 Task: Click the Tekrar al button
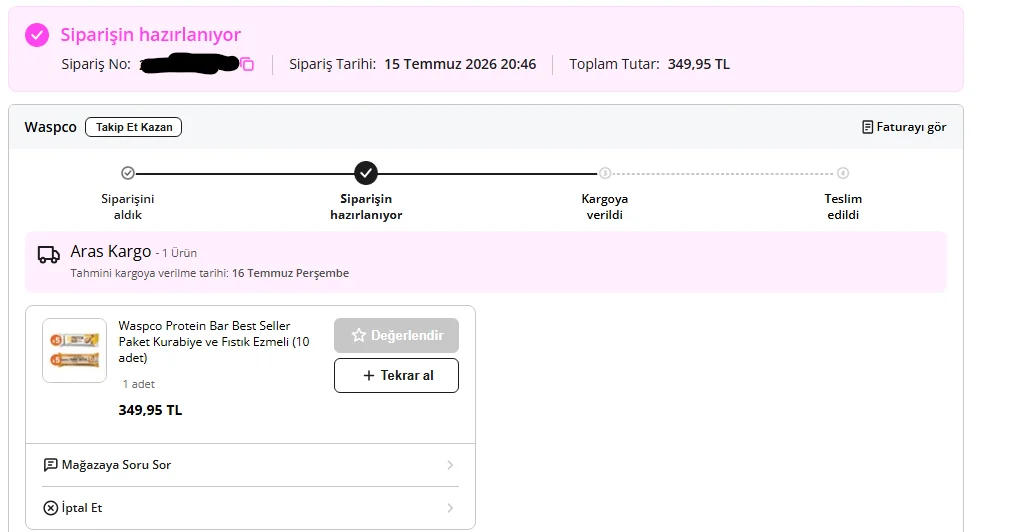coord(397,376)
